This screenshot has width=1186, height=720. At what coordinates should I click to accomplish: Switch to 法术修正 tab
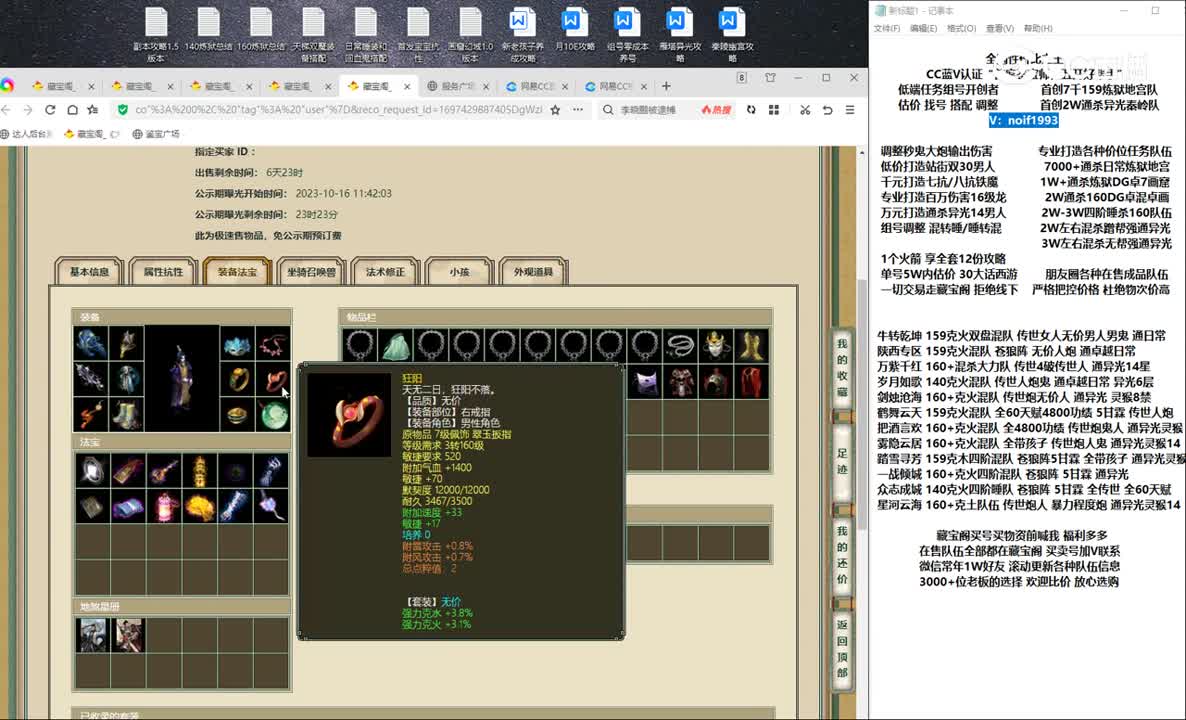pos(386,272)
